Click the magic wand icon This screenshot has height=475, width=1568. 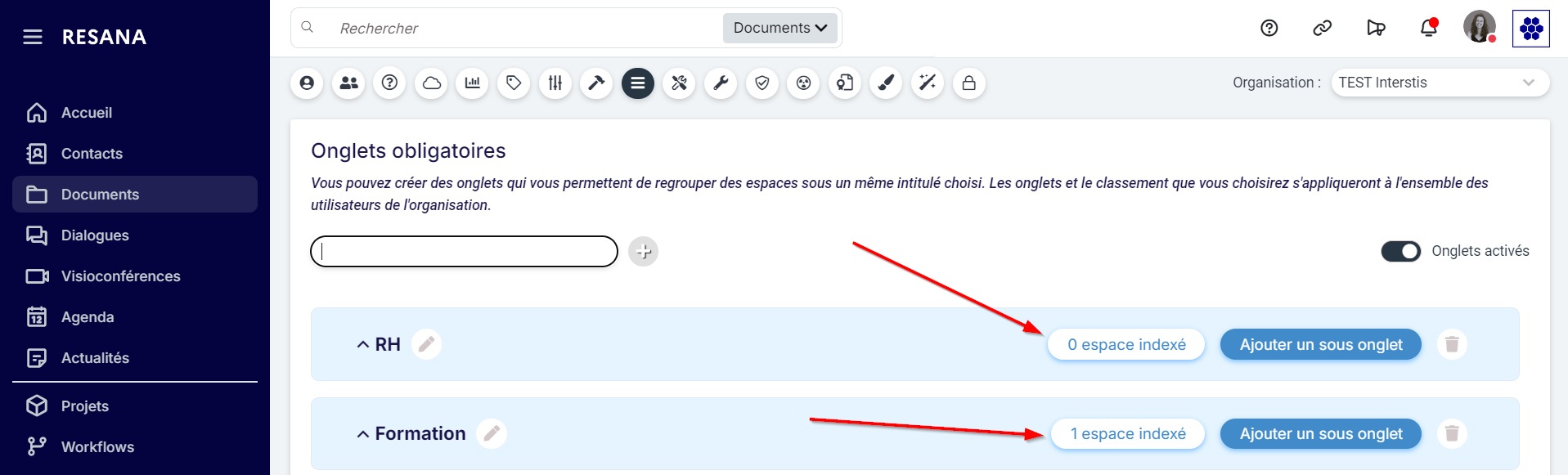point(928,83)
